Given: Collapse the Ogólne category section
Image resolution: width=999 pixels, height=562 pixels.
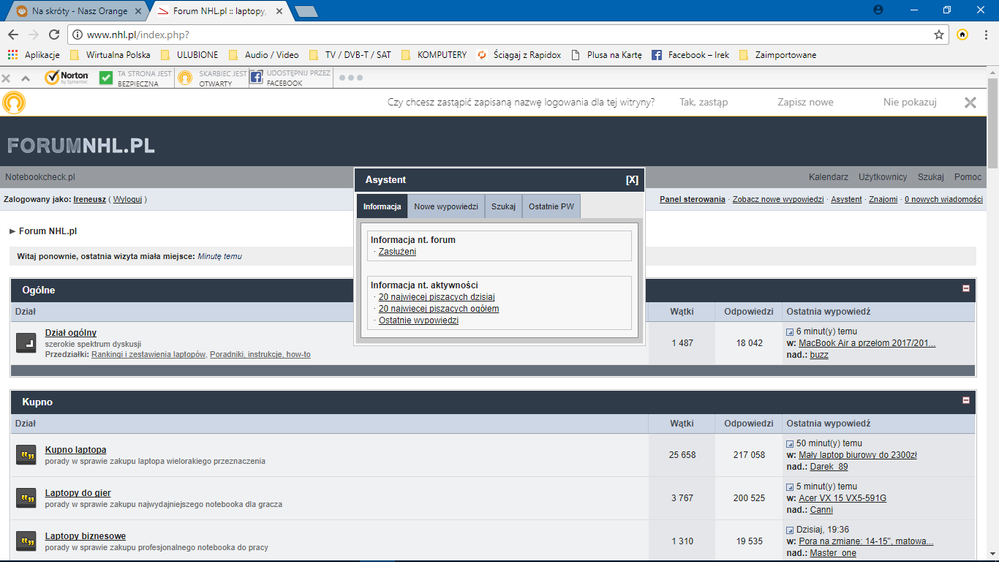Looking at the screenshot, I should point(966,289).
